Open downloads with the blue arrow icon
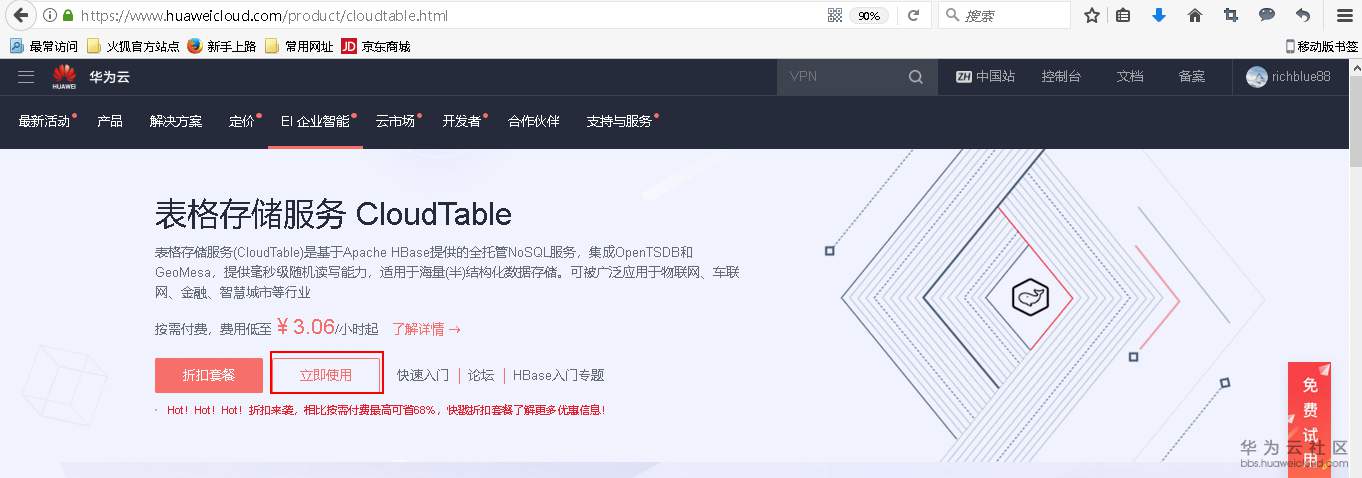The image size is (1362, 478). pyautogui.click(x=1159, y=16)
